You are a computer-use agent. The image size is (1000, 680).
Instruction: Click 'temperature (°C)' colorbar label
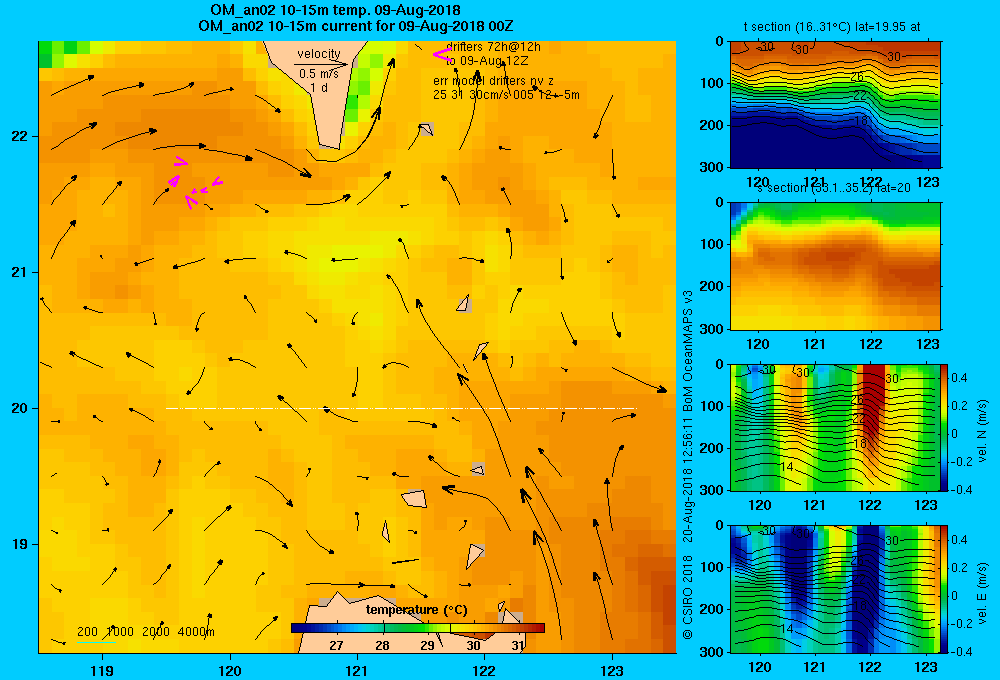tap(416, 610)
